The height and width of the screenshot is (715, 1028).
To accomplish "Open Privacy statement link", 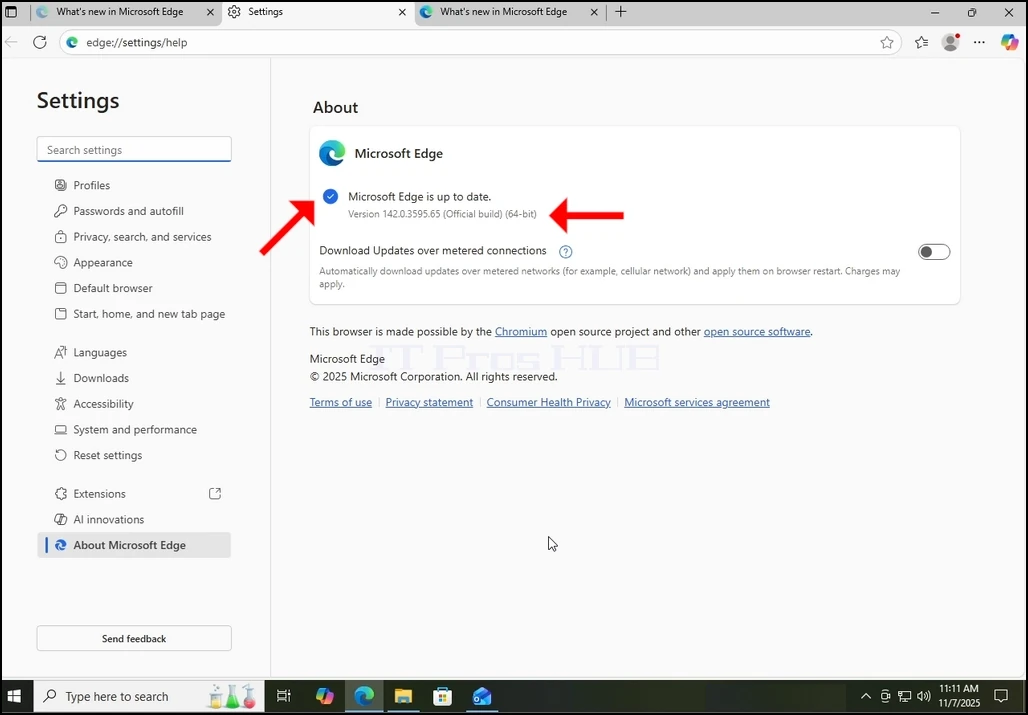I will [429, 402].
